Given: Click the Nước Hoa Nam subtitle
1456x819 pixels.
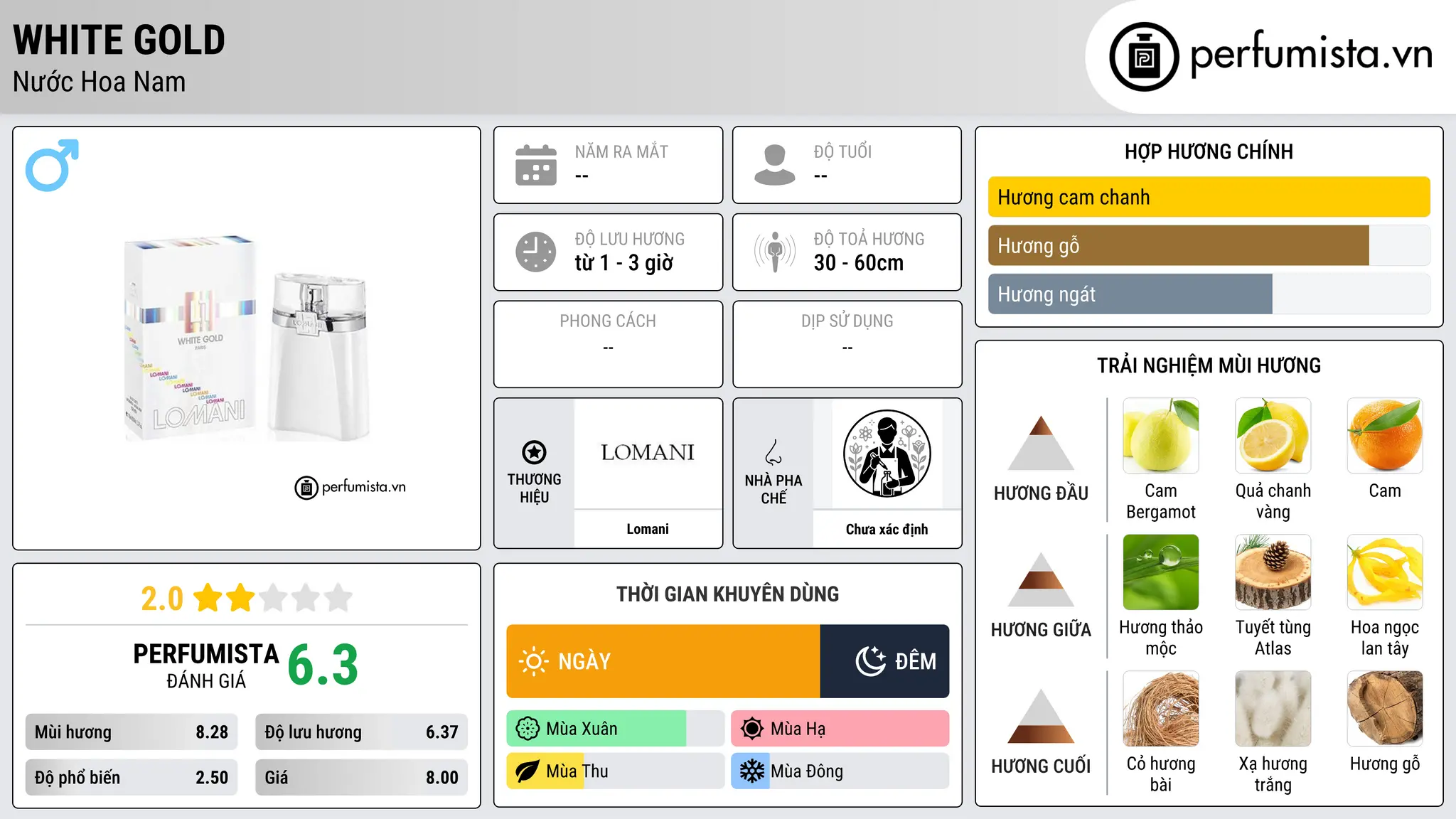Looking at the screenshot, I should 99,82.
